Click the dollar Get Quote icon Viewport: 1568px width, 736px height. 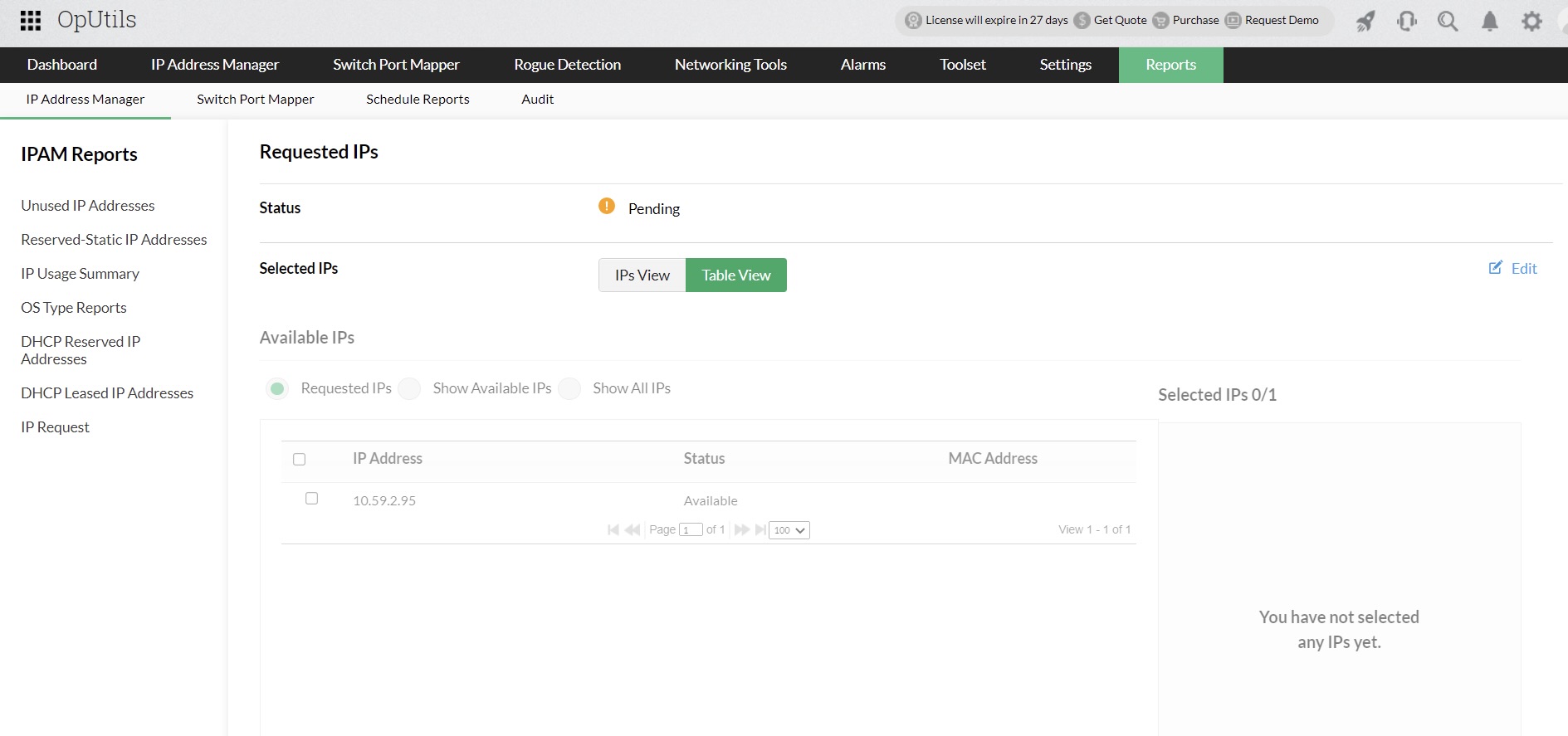(x=1082, y=21)
